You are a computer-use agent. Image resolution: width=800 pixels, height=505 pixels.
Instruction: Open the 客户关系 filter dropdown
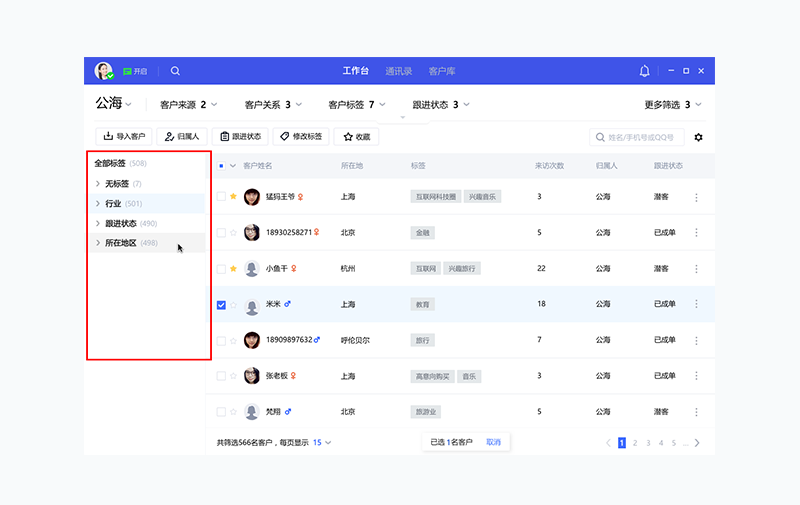273,105
